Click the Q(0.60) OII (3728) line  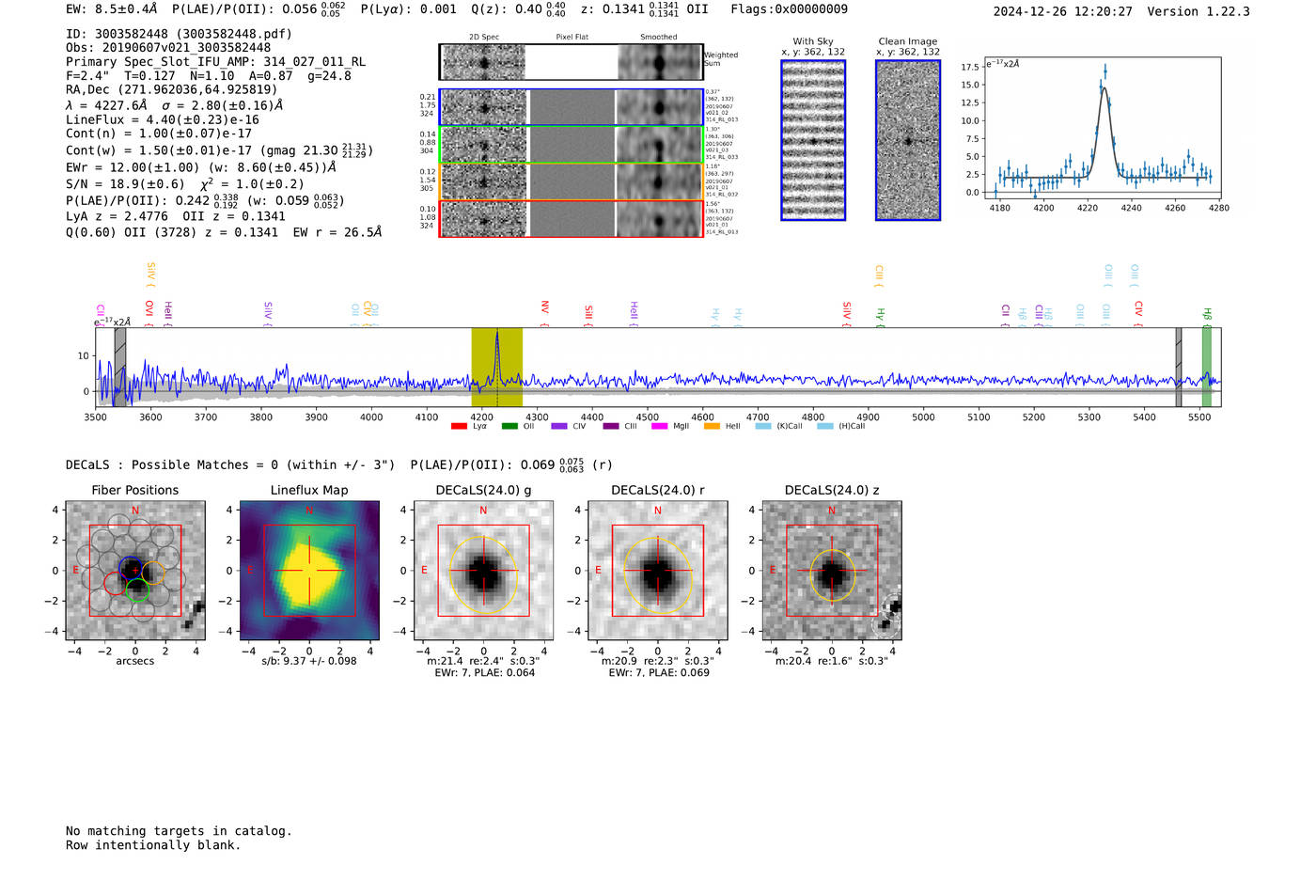tap(224, 232)
